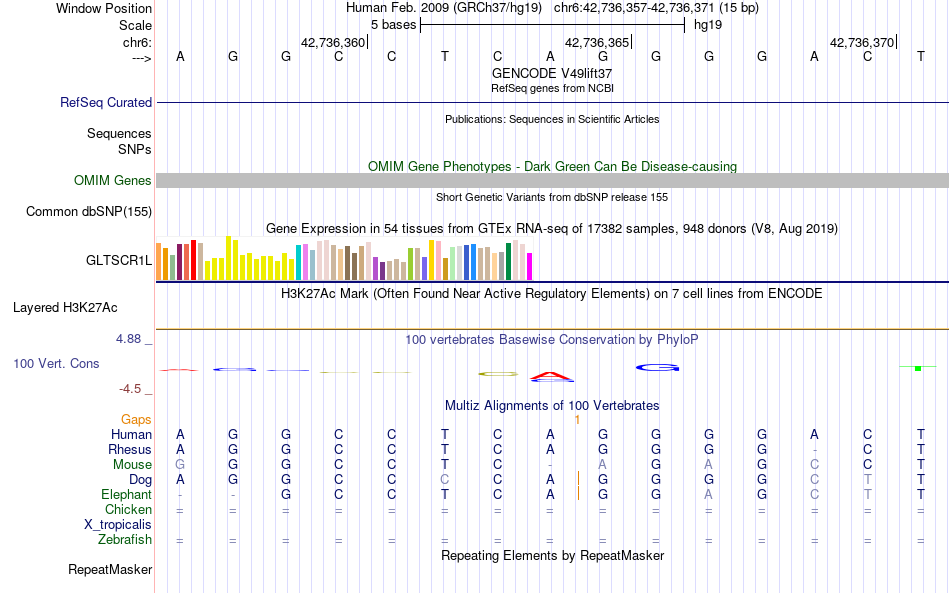Click Repeating Elements by RepeatMasker title
950x593 pixels.
[x=552, y=555]
